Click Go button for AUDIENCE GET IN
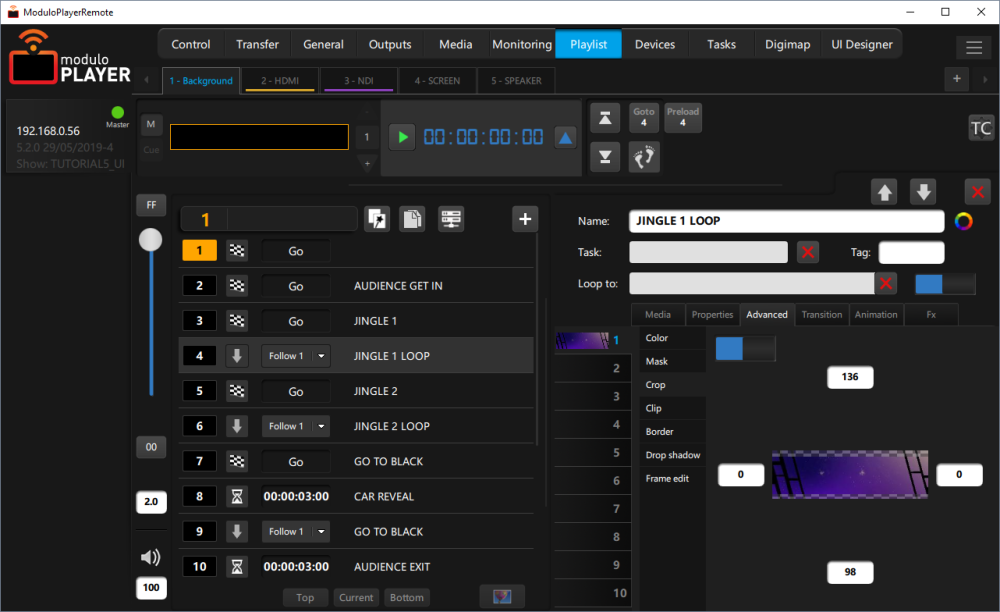The image size is (1000, 612). pos(296,286)
